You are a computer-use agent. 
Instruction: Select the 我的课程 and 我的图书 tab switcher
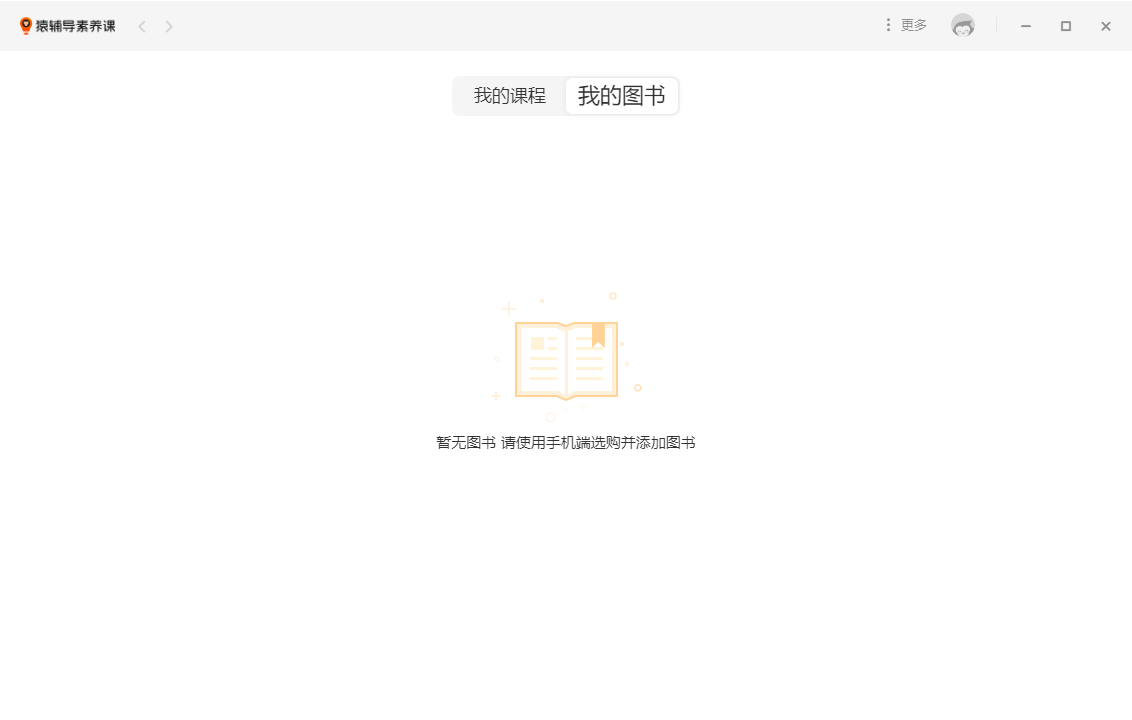tap(566, 95)
